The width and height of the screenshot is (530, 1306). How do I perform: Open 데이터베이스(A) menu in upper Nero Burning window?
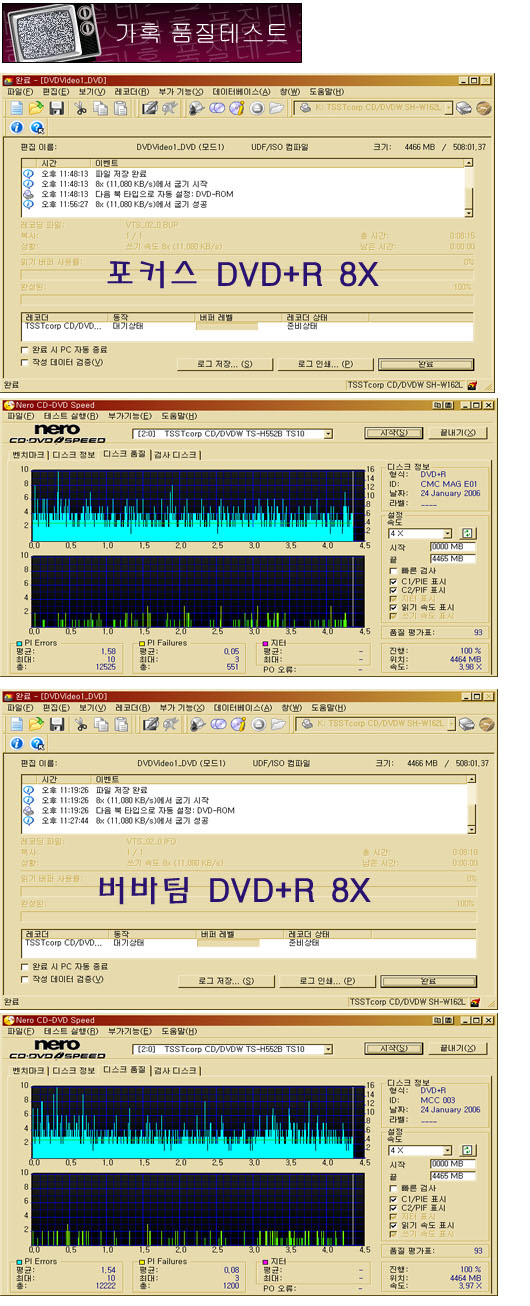click(x=239, y=92)
